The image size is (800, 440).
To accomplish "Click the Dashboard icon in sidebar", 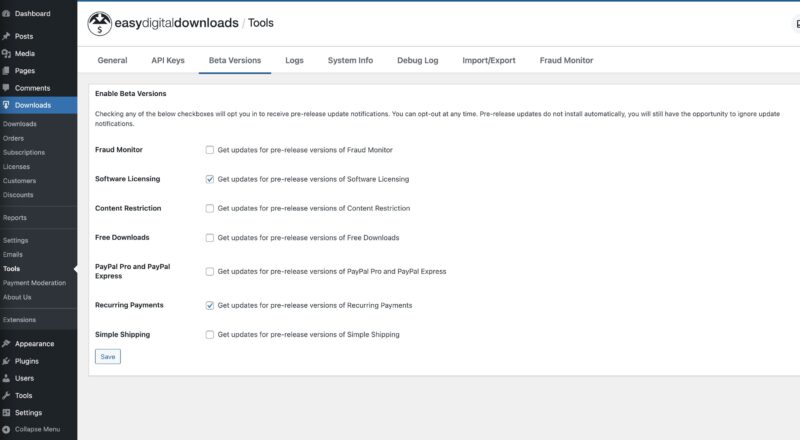I will [6, 14].
